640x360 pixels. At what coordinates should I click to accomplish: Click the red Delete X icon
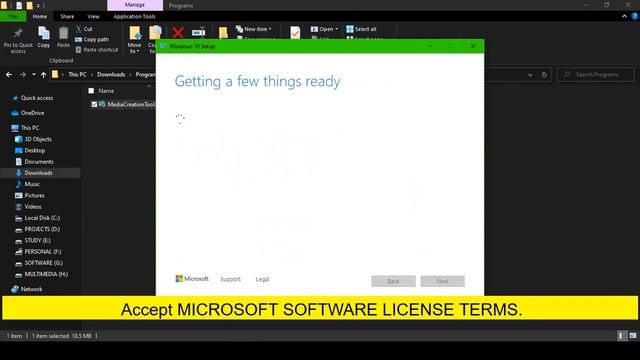click(x=178, y=32)
